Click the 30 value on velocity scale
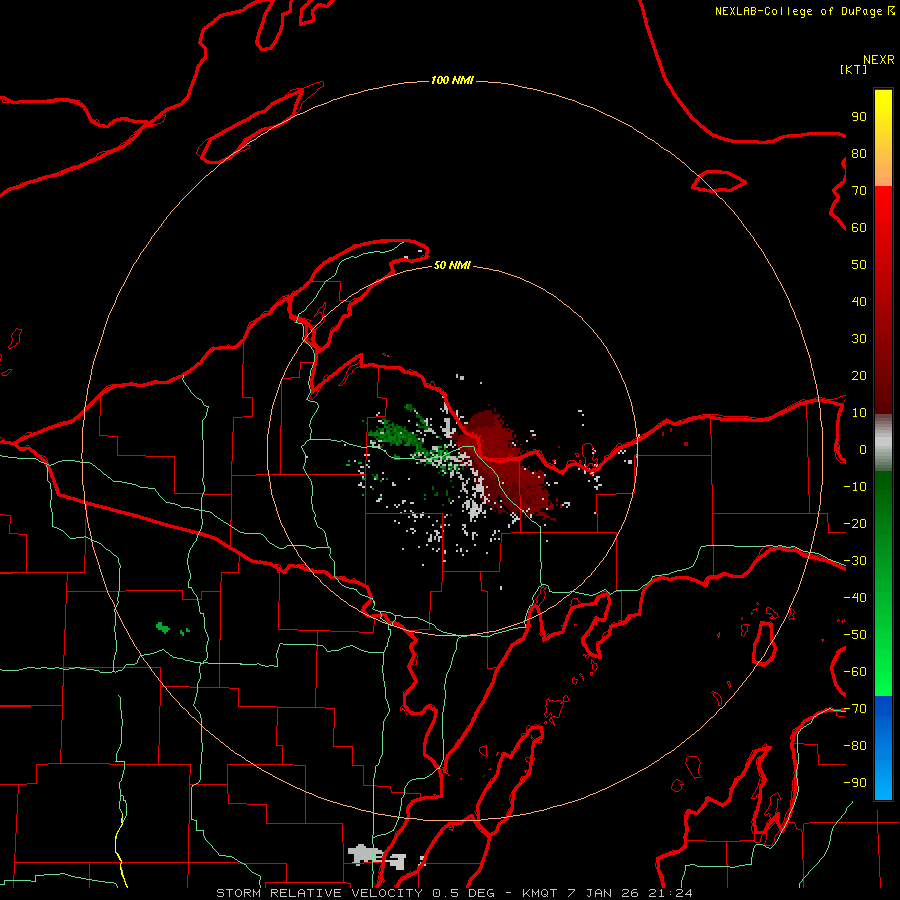Viewport: 900px width, 900px height. click(x=859, y=339)
